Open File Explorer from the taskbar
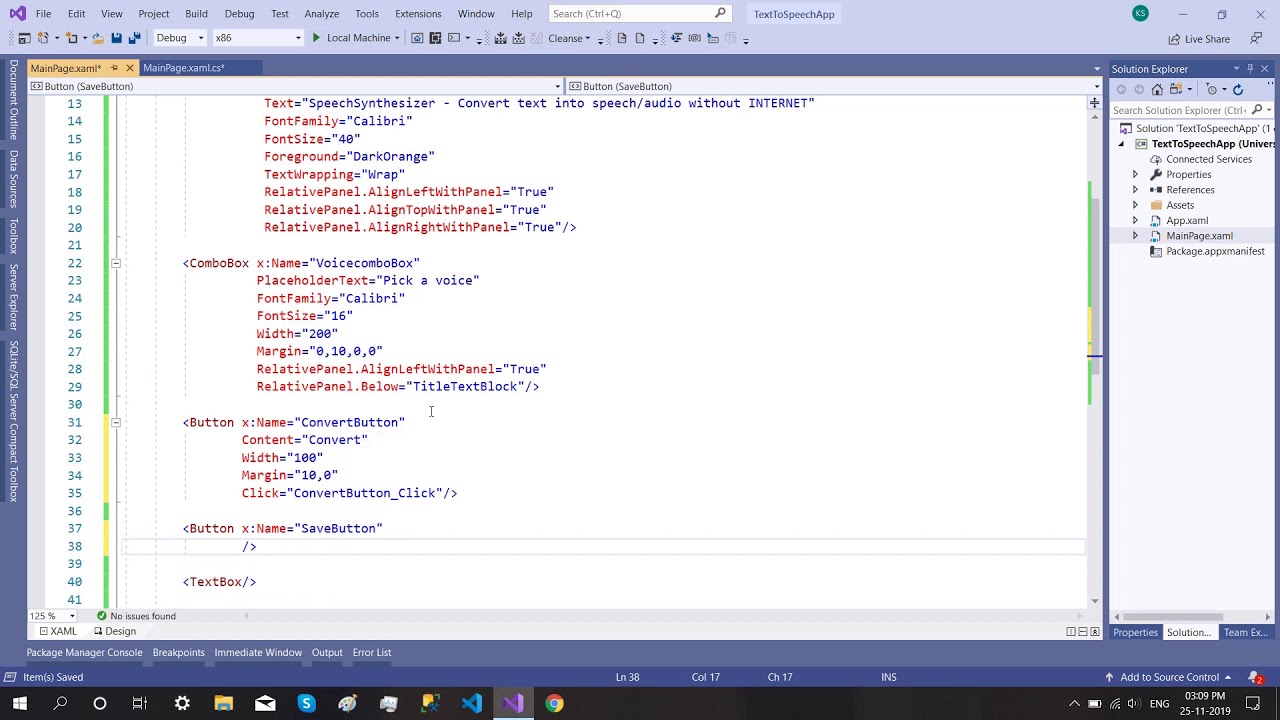 (x=223, y=704)
